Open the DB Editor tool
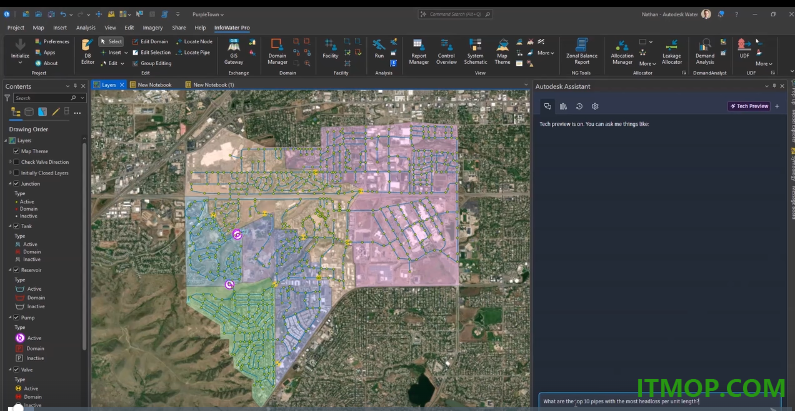 88,51
